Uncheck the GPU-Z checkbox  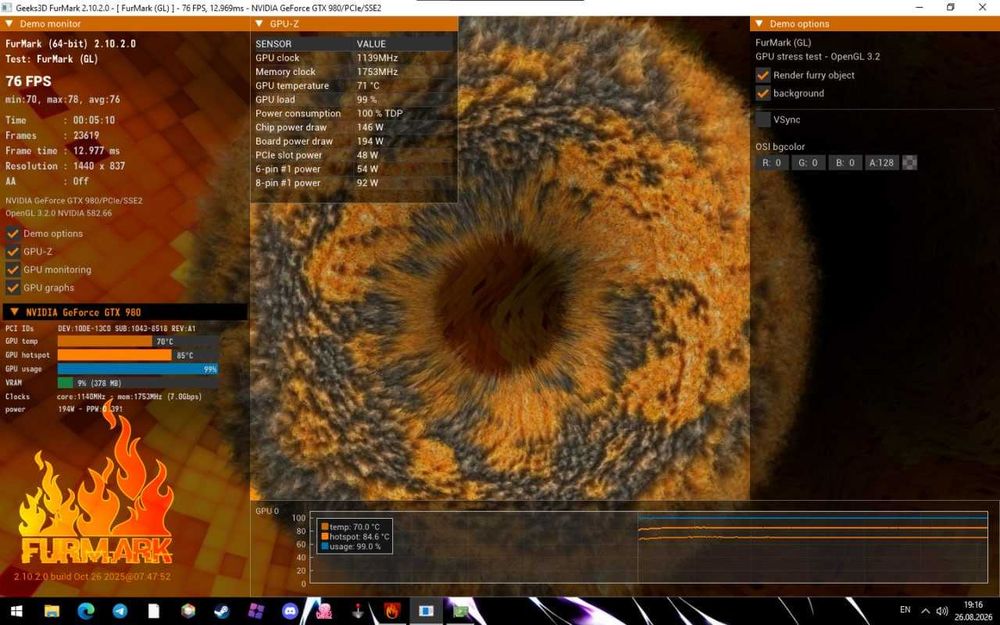click(x=13, y=251)
